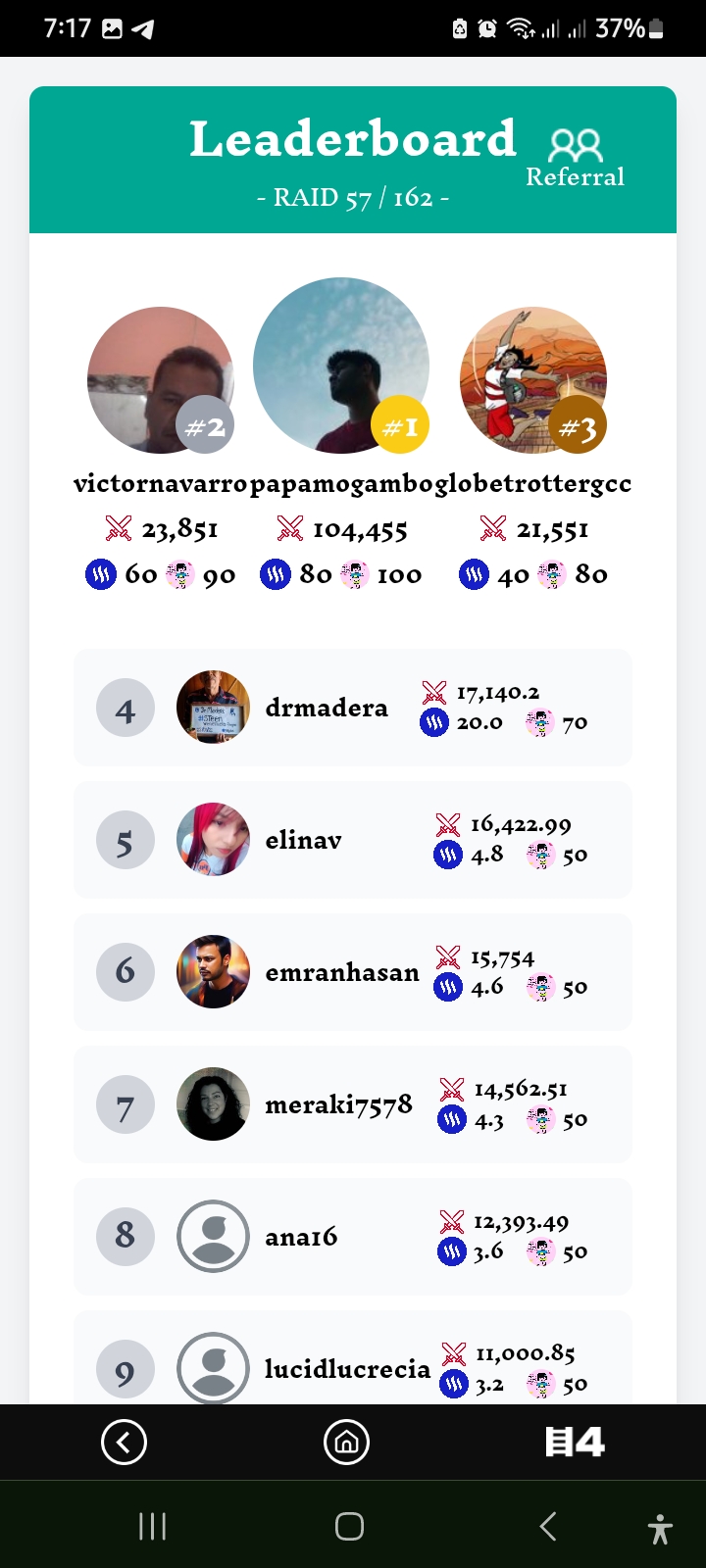The height and width of the screenshot is (1568, 706).
Task: Tap the RAID 57 / 162 subtitle
Action: [x=353, y=198]
